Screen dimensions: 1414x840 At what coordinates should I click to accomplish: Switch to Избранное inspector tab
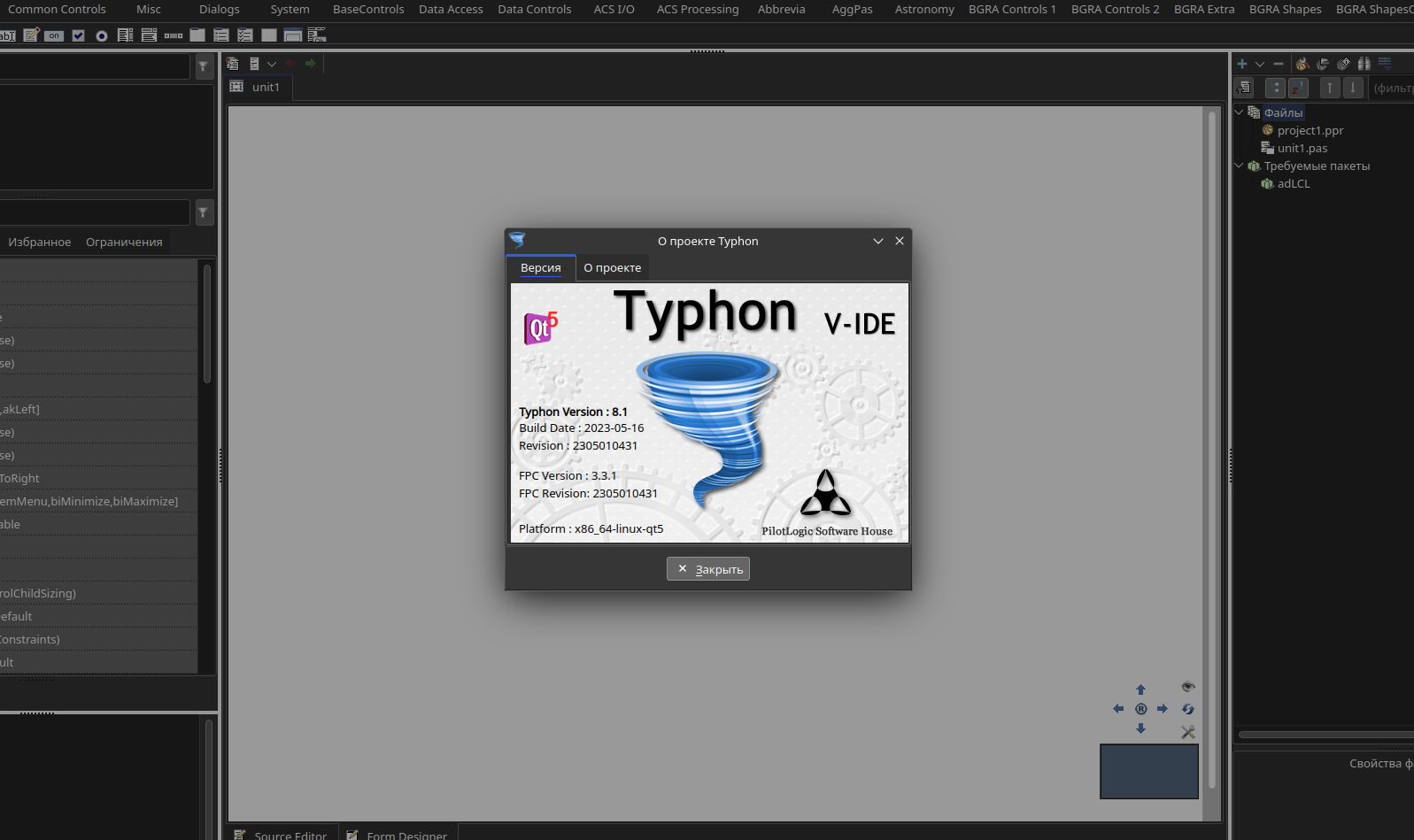click(40, 242)
